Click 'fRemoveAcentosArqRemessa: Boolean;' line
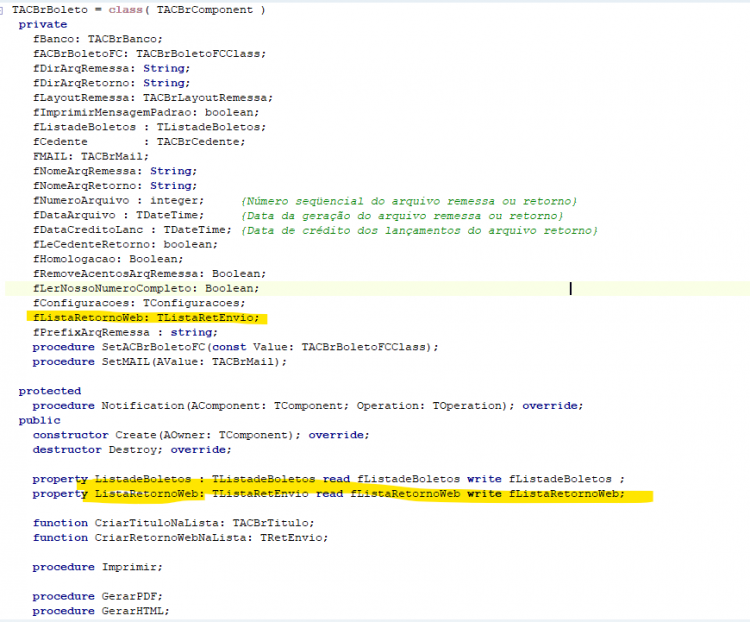The image size is (750, 622). click(x=149, y=274)
